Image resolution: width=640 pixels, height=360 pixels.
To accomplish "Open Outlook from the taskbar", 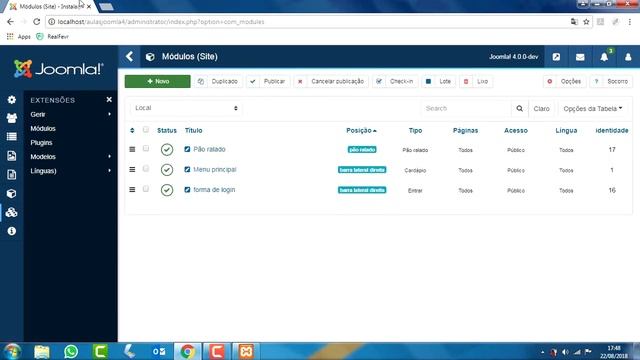I will click(159, 351).
